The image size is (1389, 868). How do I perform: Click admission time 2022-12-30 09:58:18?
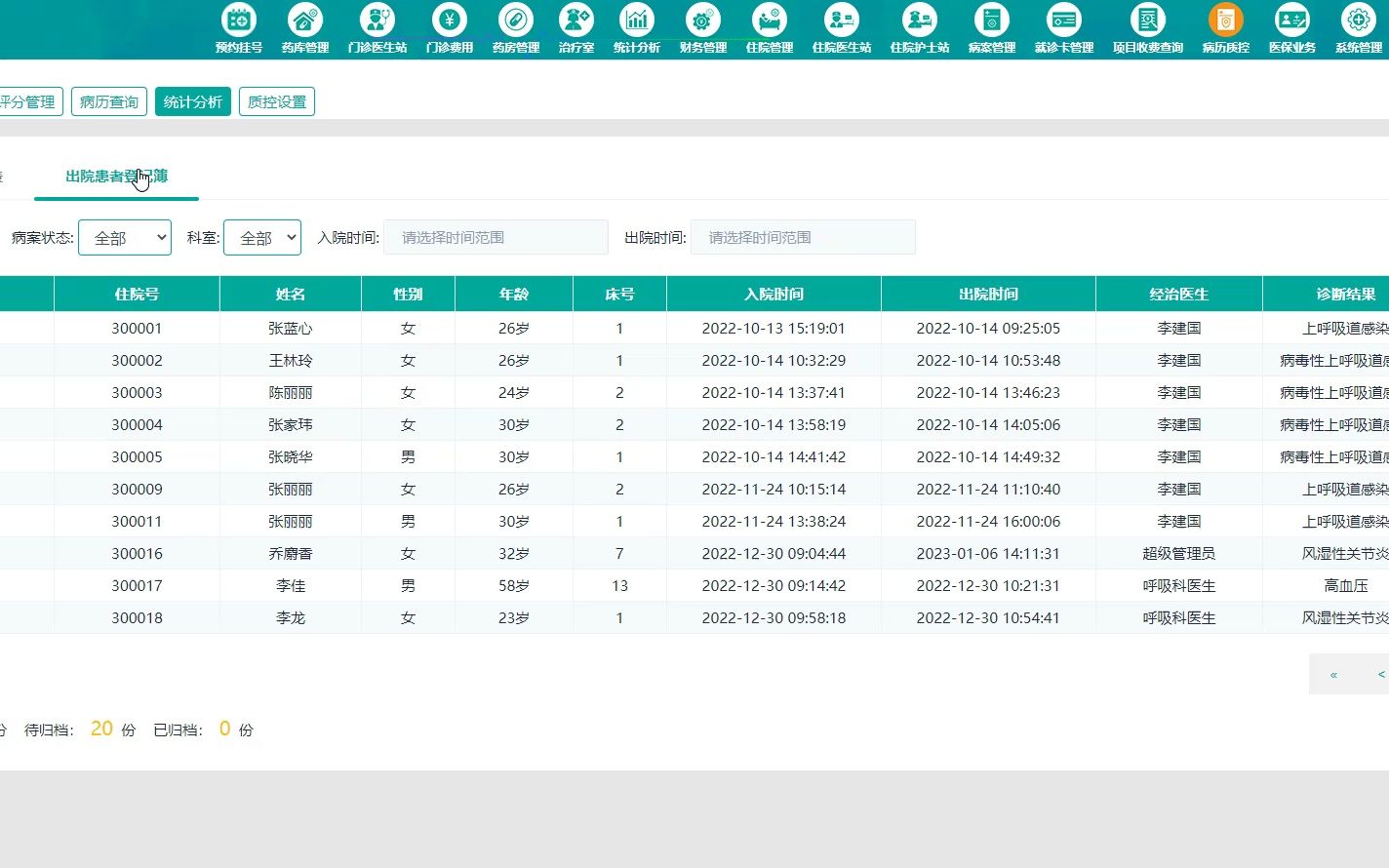pos(774,618)
